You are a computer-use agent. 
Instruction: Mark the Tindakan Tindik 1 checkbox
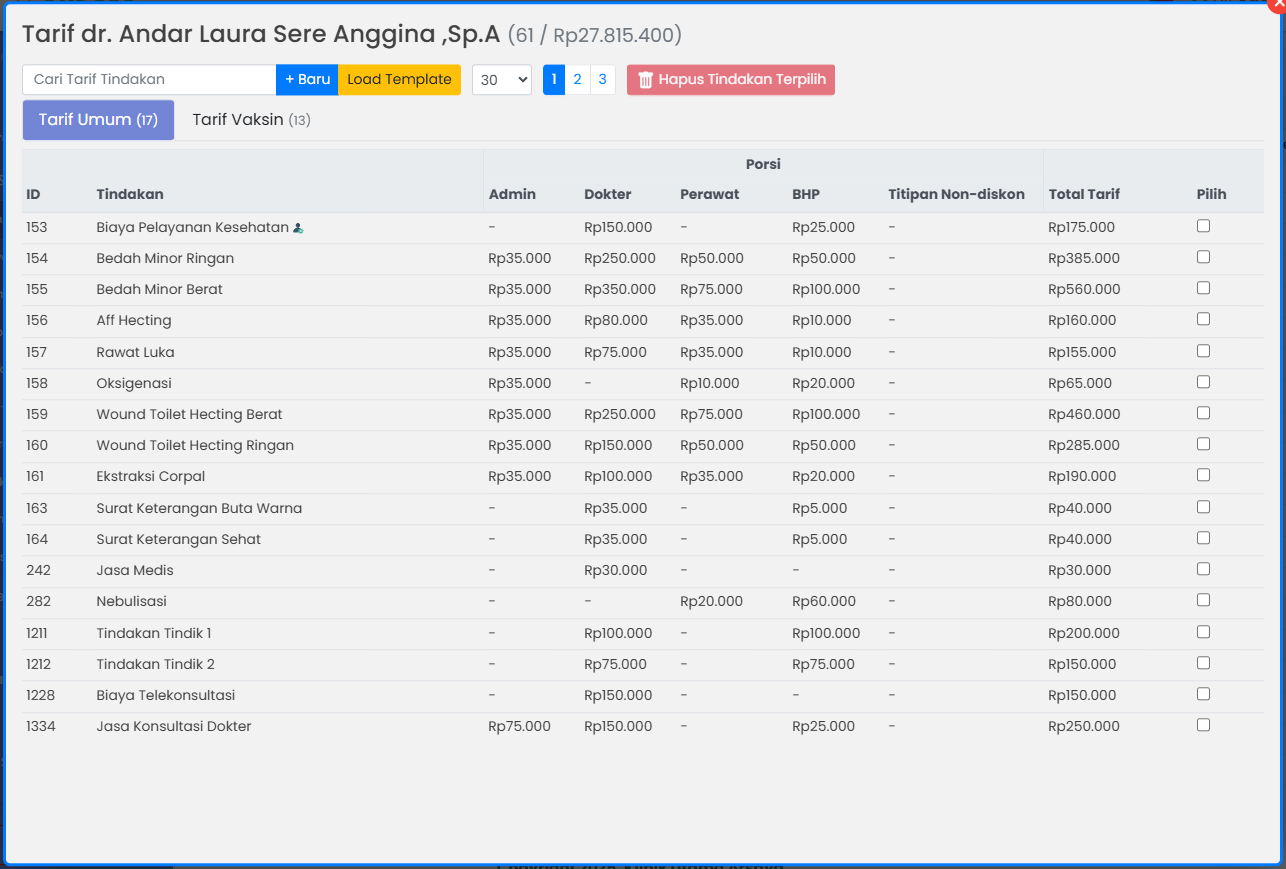point(1203,632)
